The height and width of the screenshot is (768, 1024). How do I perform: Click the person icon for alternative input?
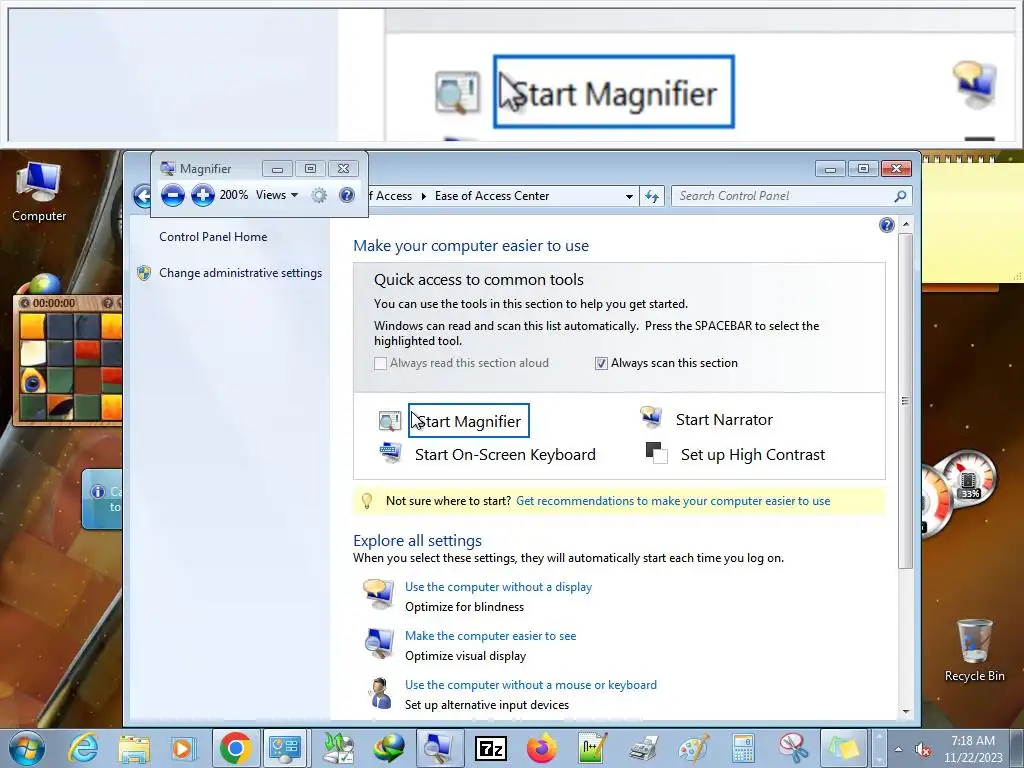pyautogui.click(x=379, y=693)
